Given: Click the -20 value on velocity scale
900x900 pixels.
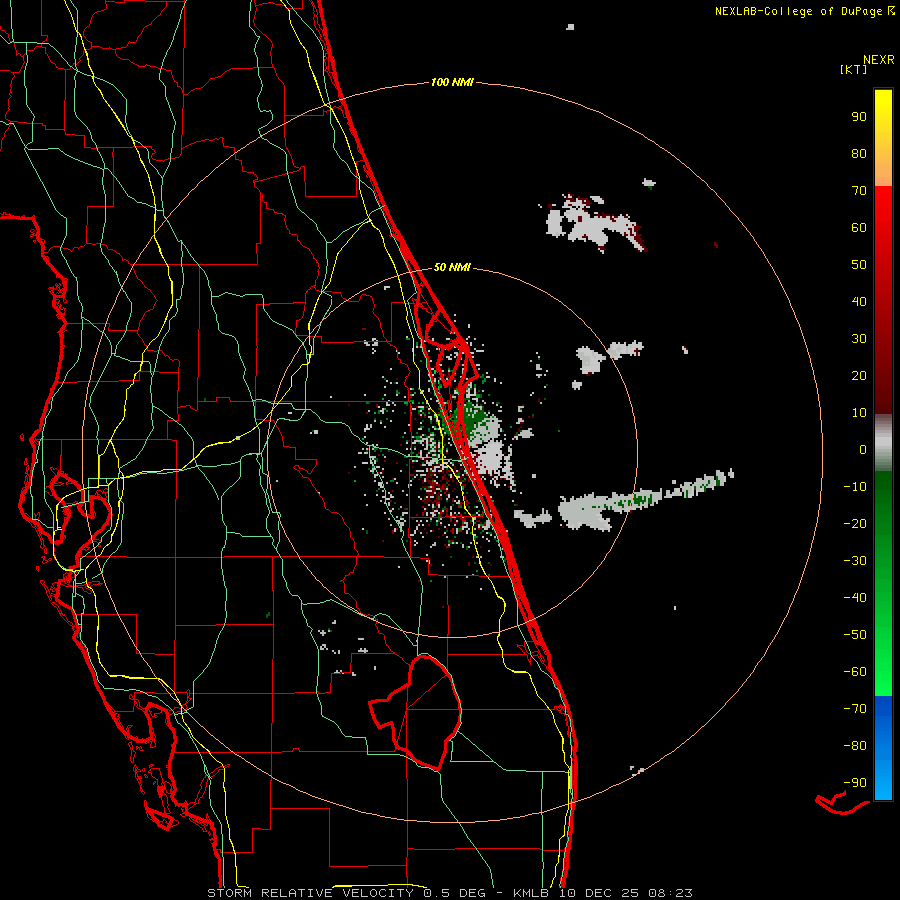Looking at the screenshot, I should pos(855,523).
